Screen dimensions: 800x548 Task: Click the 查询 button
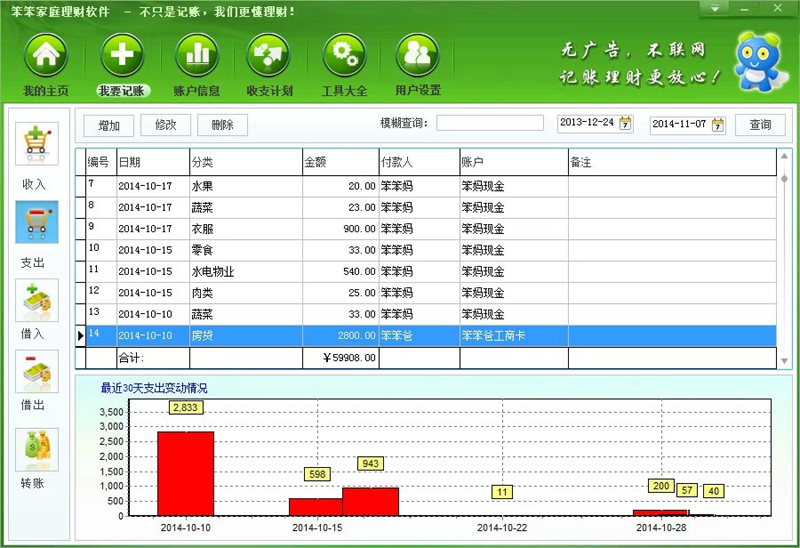click(760, 125)
